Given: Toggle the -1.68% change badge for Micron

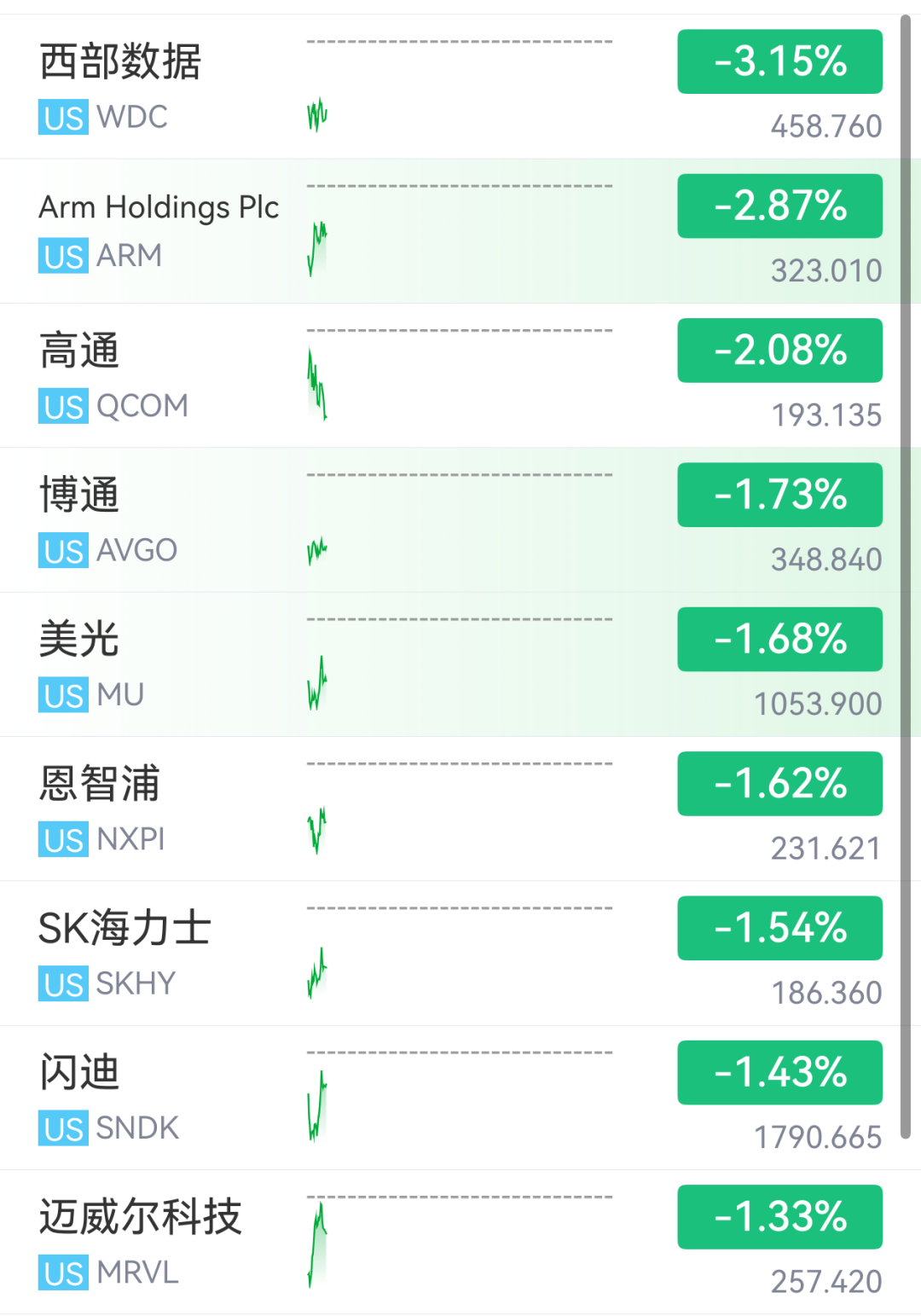Looking at the screenshot, I should pyautogui.click(x=779, y=639).
